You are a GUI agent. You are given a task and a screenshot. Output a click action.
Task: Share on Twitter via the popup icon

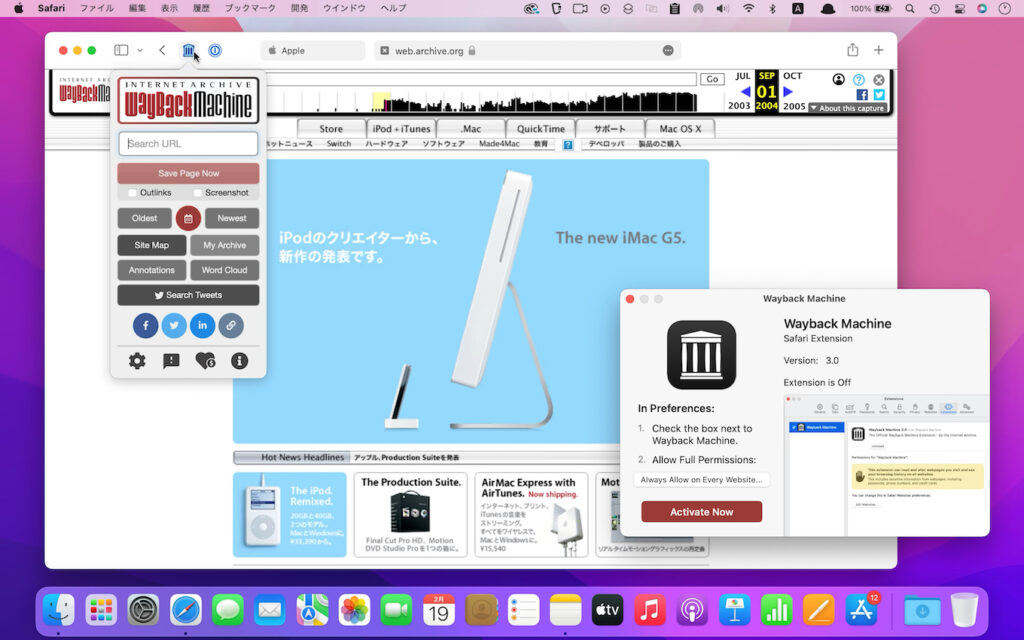(x=174, y=325)
